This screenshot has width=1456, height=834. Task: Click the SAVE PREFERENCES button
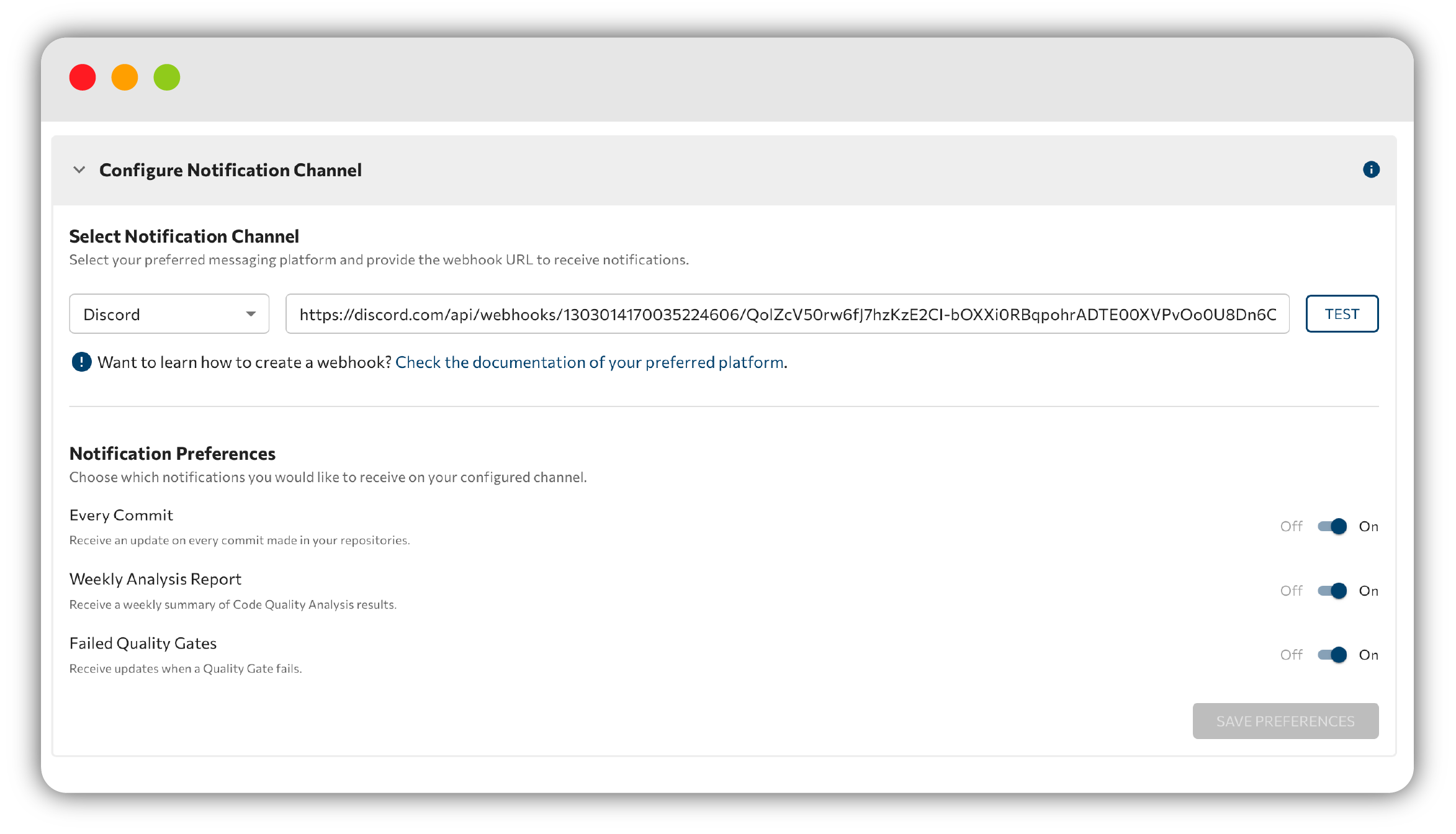click(1285, 721)
